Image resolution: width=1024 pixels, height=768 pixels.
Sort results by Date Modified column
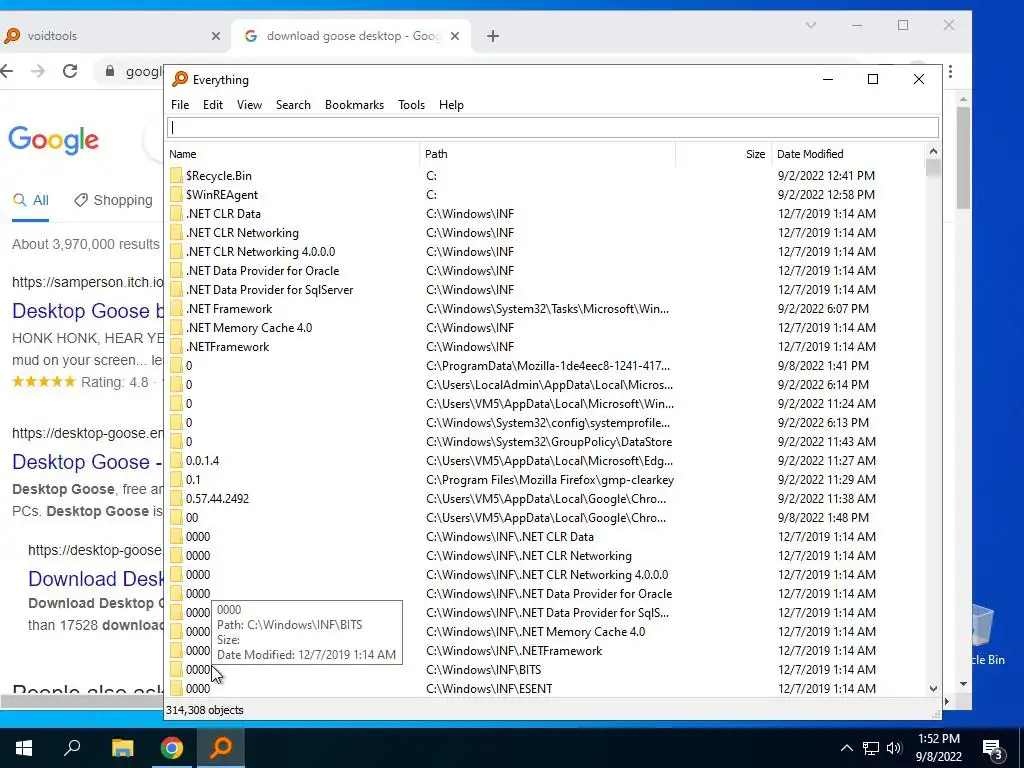click(848, 154)
